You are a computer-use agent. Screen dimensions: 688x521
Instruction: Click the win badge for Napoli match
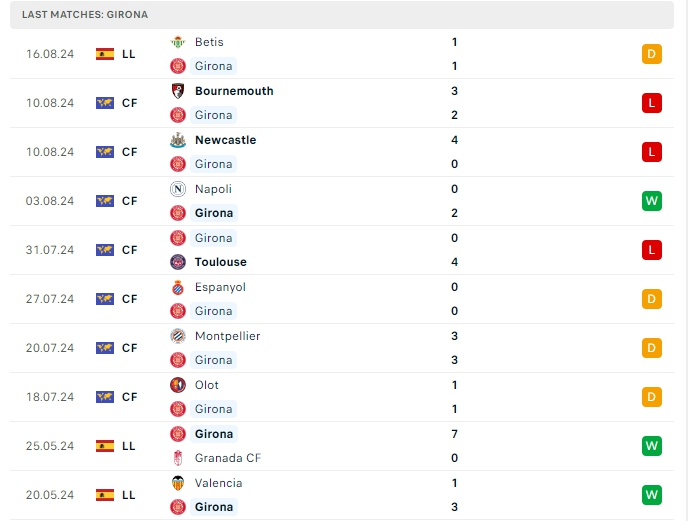tap(652, 201)
